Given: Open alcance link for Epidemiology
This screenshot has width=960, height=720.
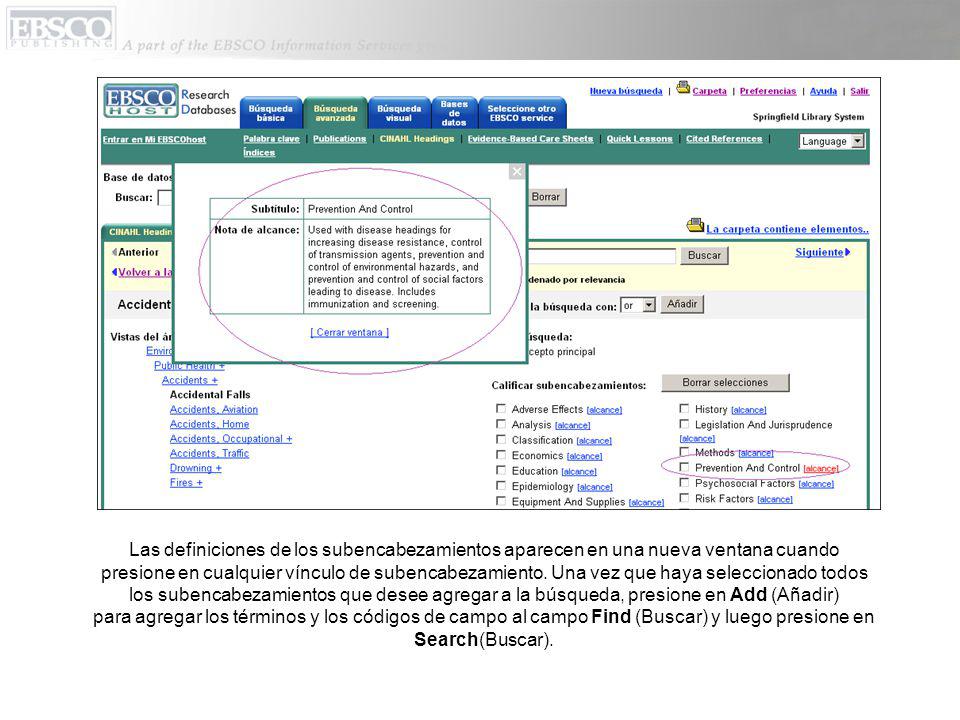Looking at the screenshot, I should pos(594,487).
